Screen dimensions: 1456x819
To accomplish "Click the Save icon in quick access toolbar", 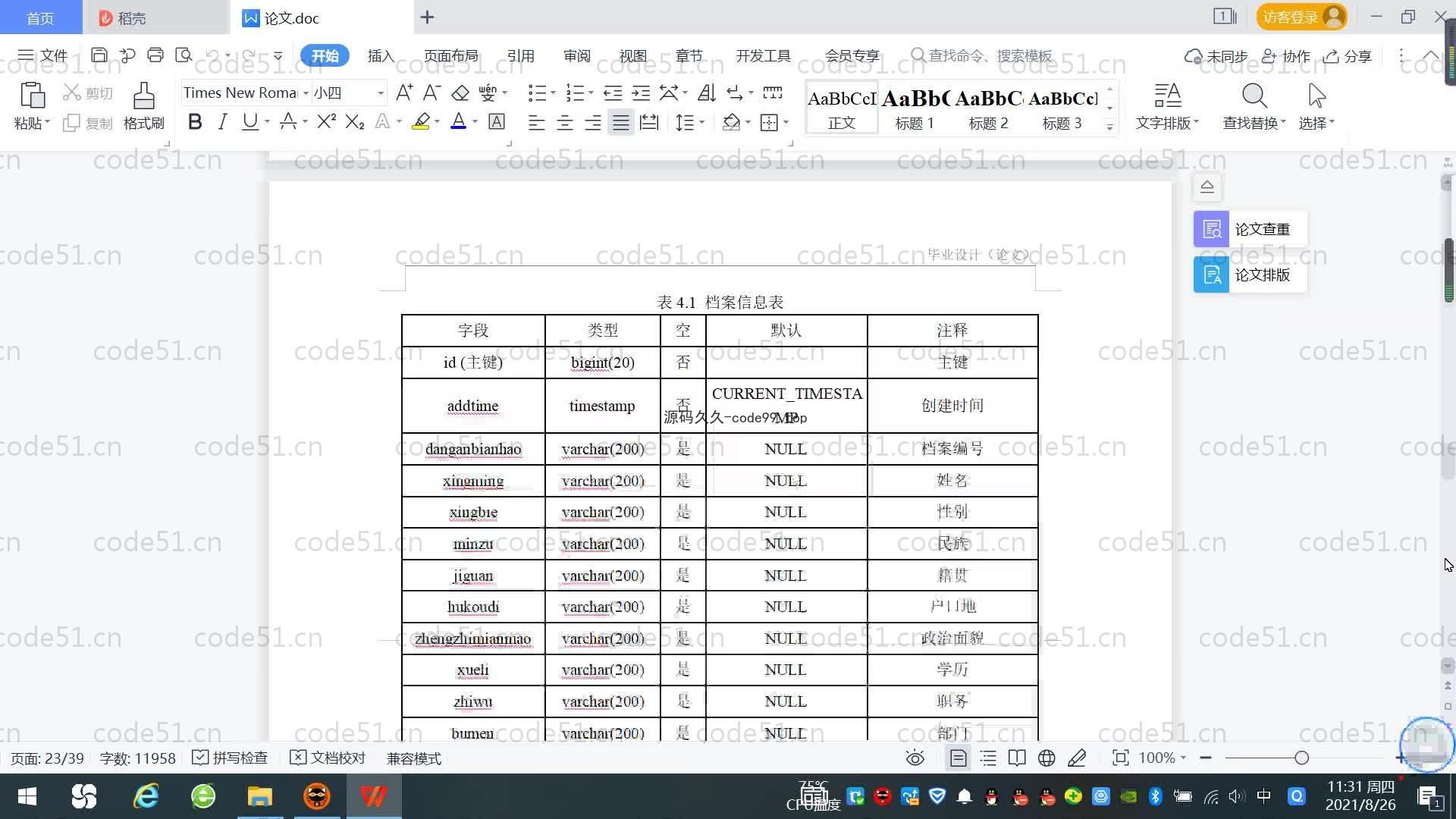I will tap(99, 55).
